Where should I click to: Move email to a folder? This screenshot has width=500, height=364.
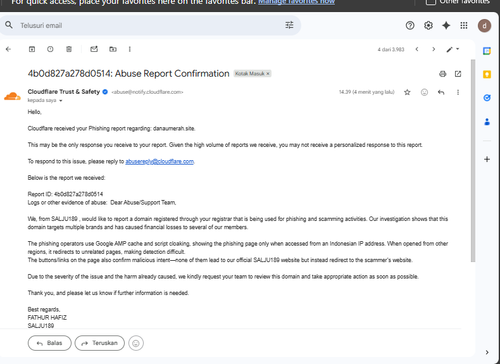click(113, 49)
